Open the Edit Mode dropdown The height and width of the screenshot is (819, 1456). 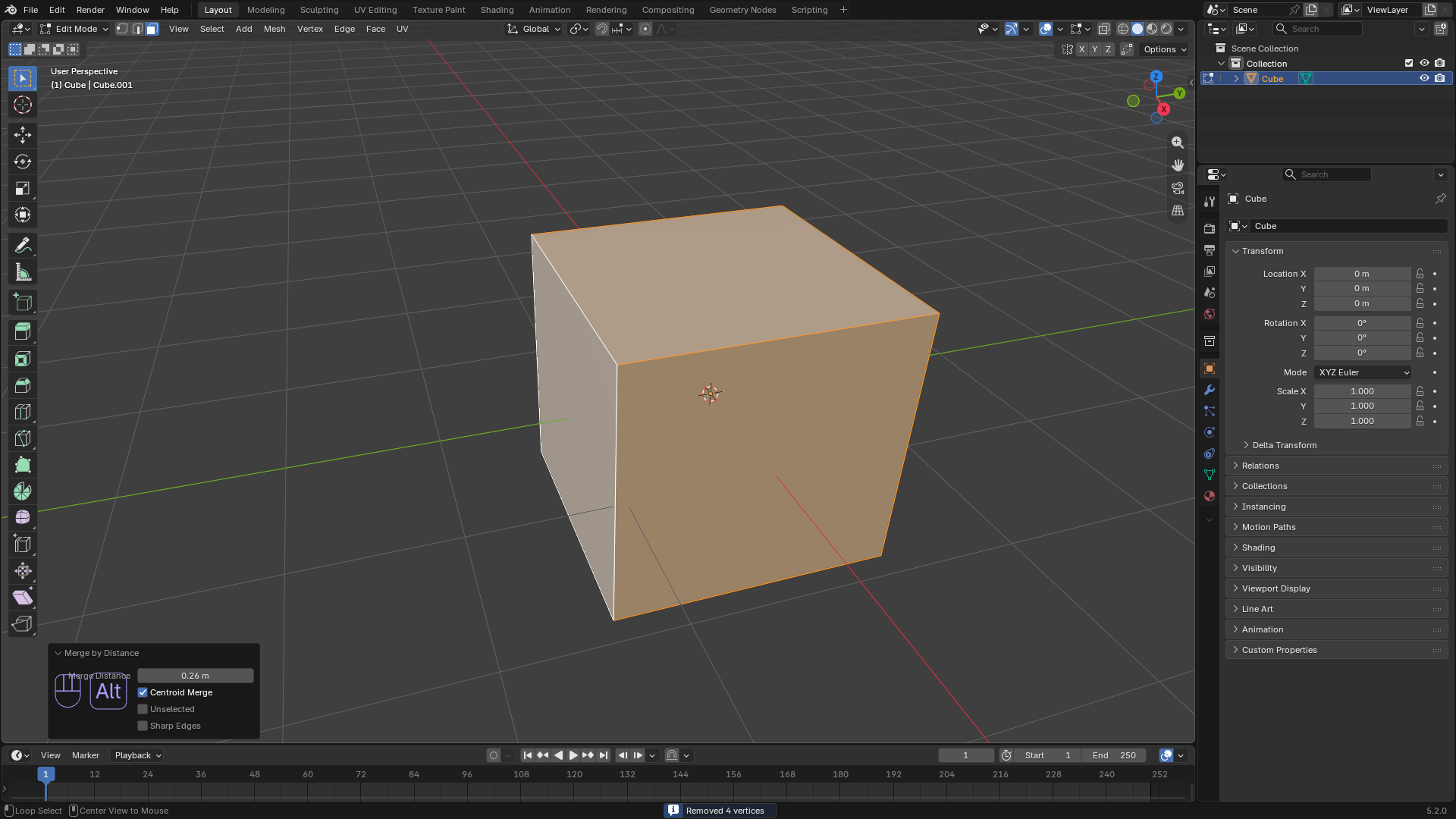74,29
